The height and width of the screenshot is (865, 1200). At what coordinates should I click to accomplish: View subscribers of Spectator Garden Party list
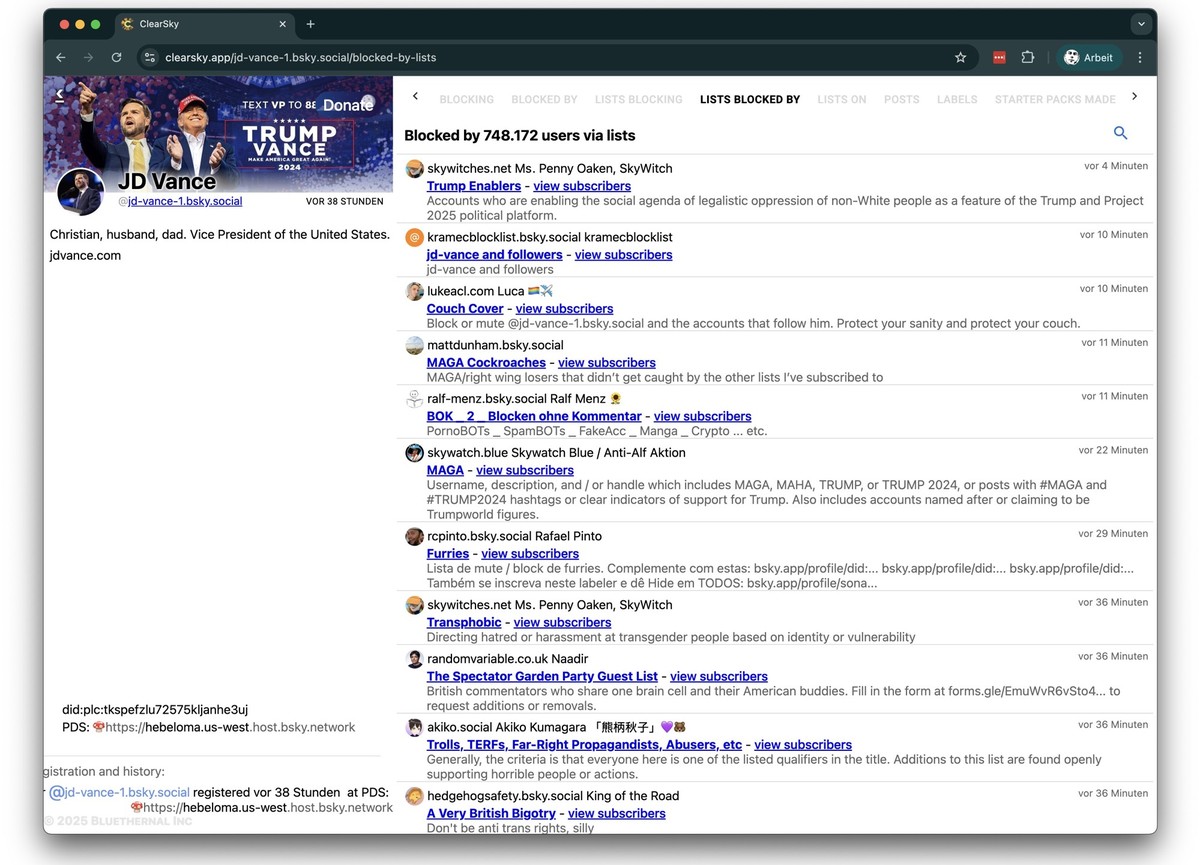(719, 677)
